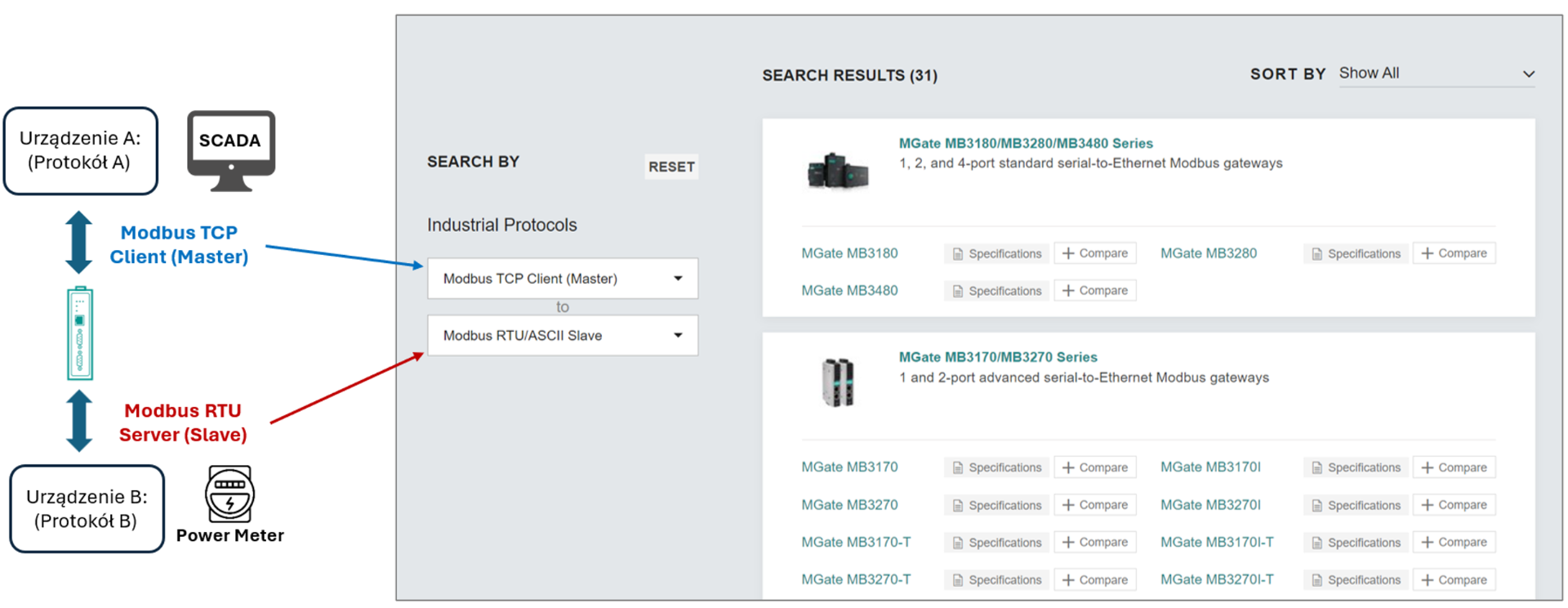Click the Urządzenie B (Protokół B) box
The height and width of the screenshot is (608, 1568).
pyautogui.click(x=87, y=509)
